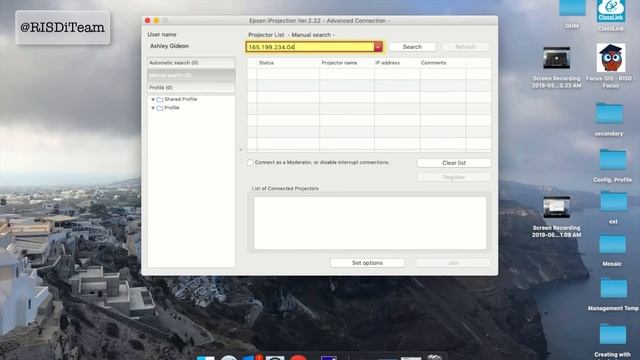The image size is (640, 360).
Task: Open the ClassLink desktop icon
Action: [611, 11]
